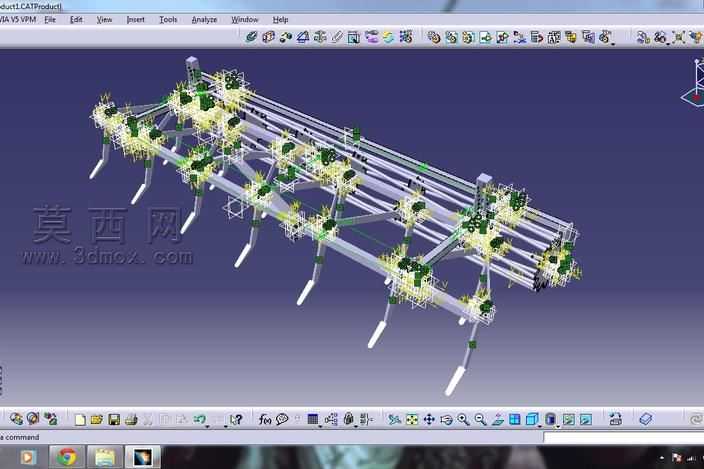Click the Hide/Show icon
704x469 pixels.
pyautogui.click(x=568, y=420)
